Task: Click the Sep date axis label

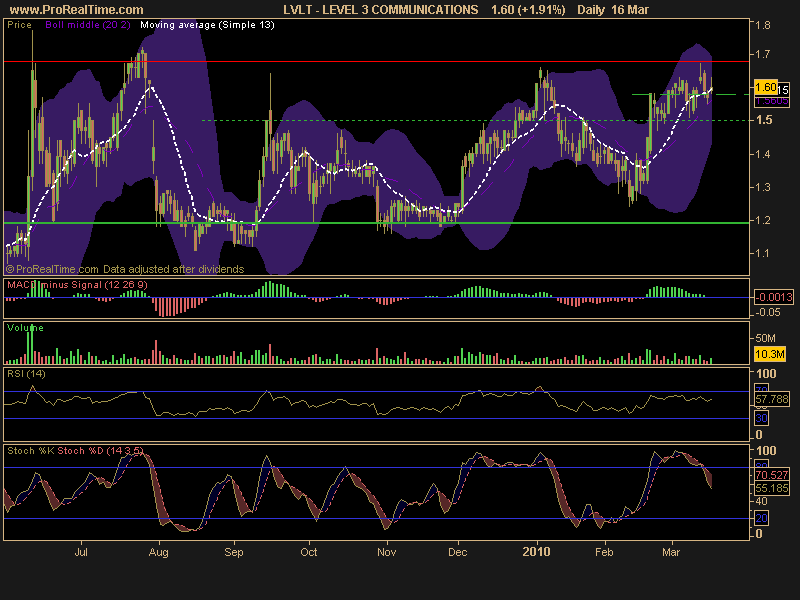Action: [234, 553]
